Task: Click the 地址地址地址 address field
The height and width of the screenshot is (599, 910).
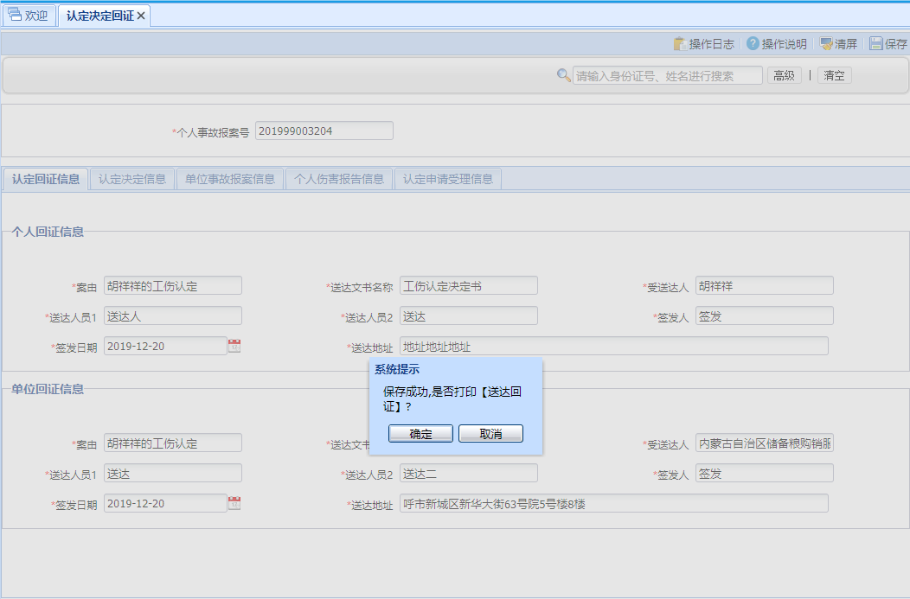Action: (x=614, y=346)
